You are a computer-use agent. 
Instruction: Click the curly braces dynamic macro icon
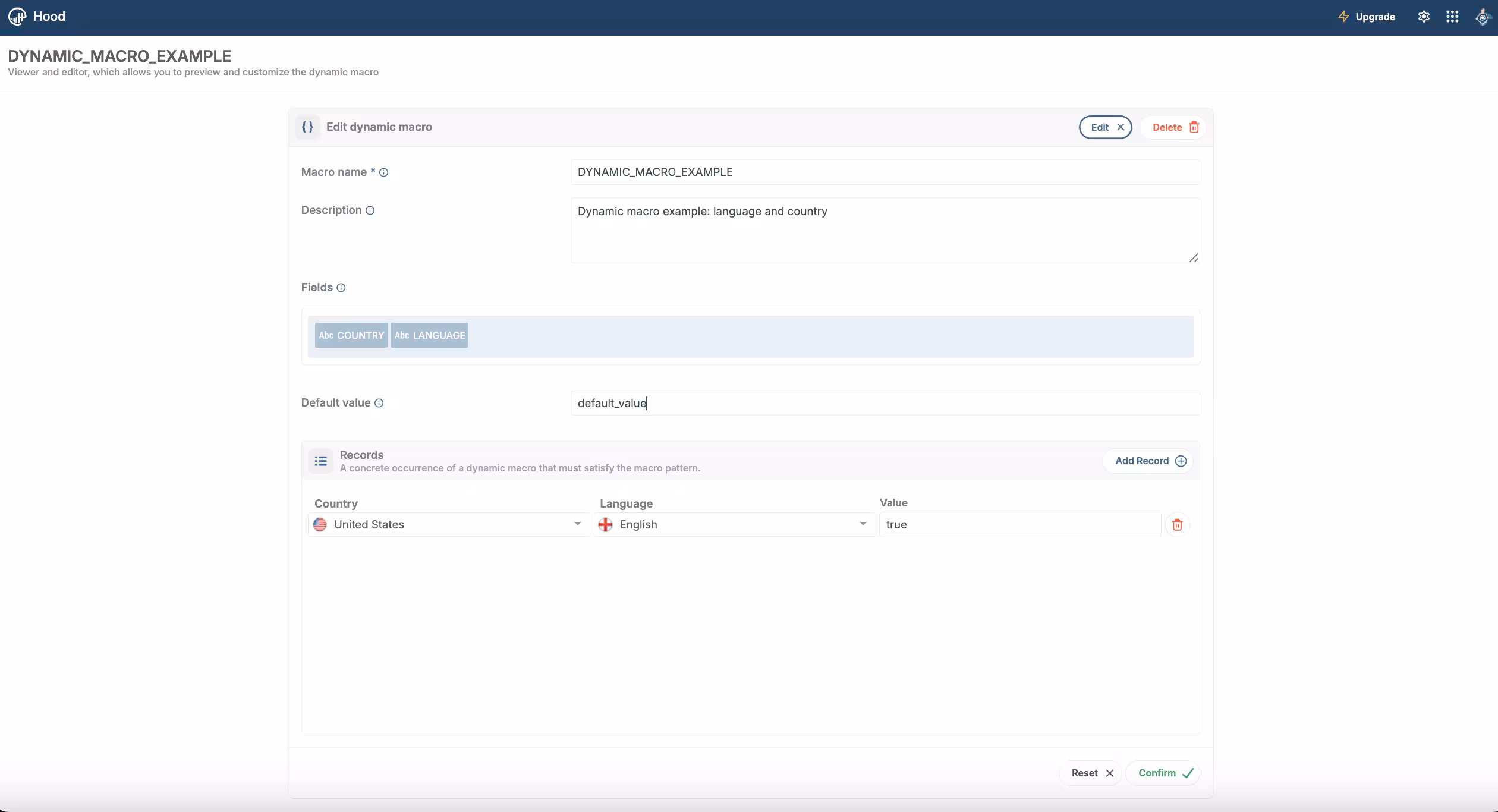[x=307, y=127]
